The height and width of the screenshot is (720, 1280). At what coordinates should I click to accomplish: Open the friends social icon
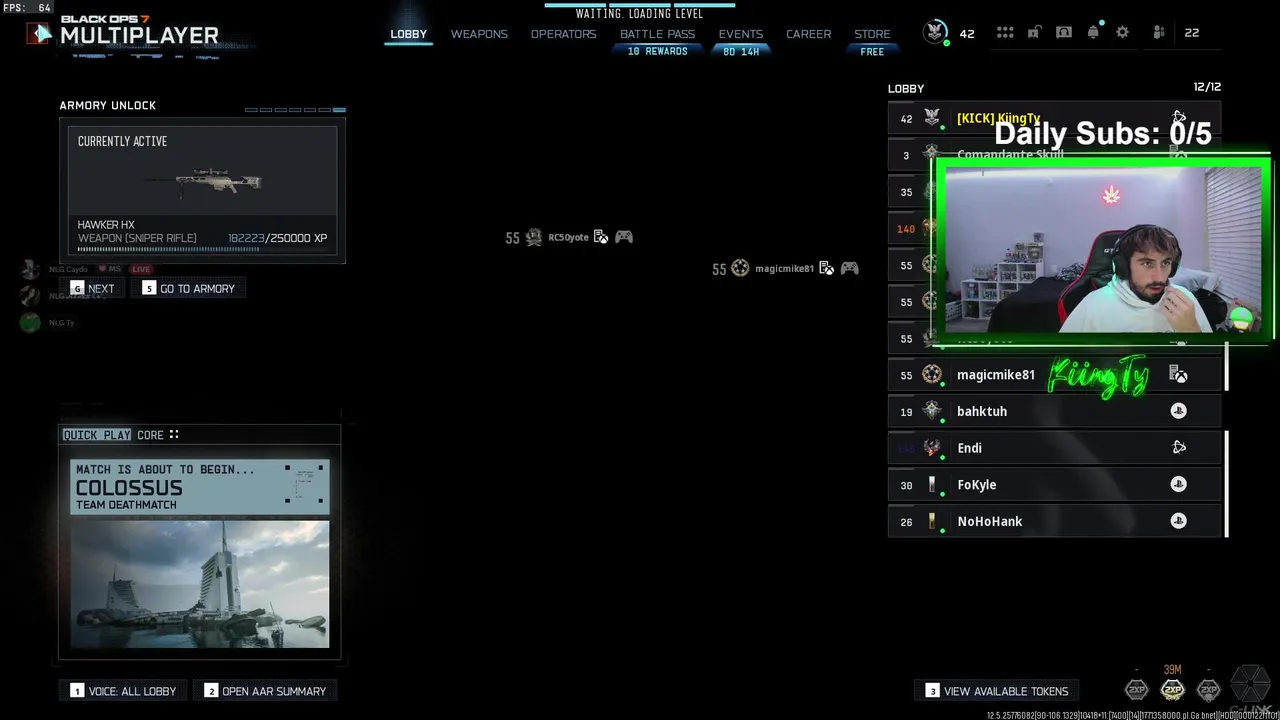pyautogui.click(x=1159, y=33)
